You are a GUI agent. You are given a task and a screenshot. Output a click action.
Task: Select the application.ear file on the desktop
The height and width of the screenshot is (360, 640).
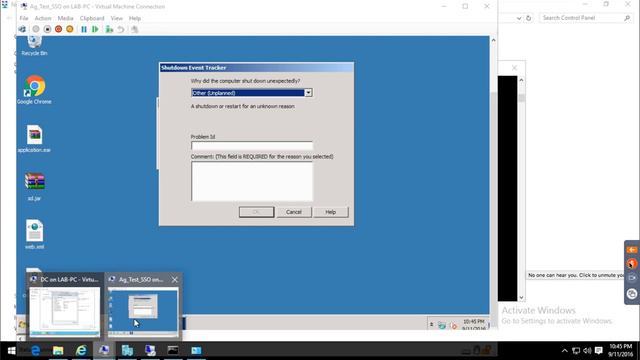34,139
